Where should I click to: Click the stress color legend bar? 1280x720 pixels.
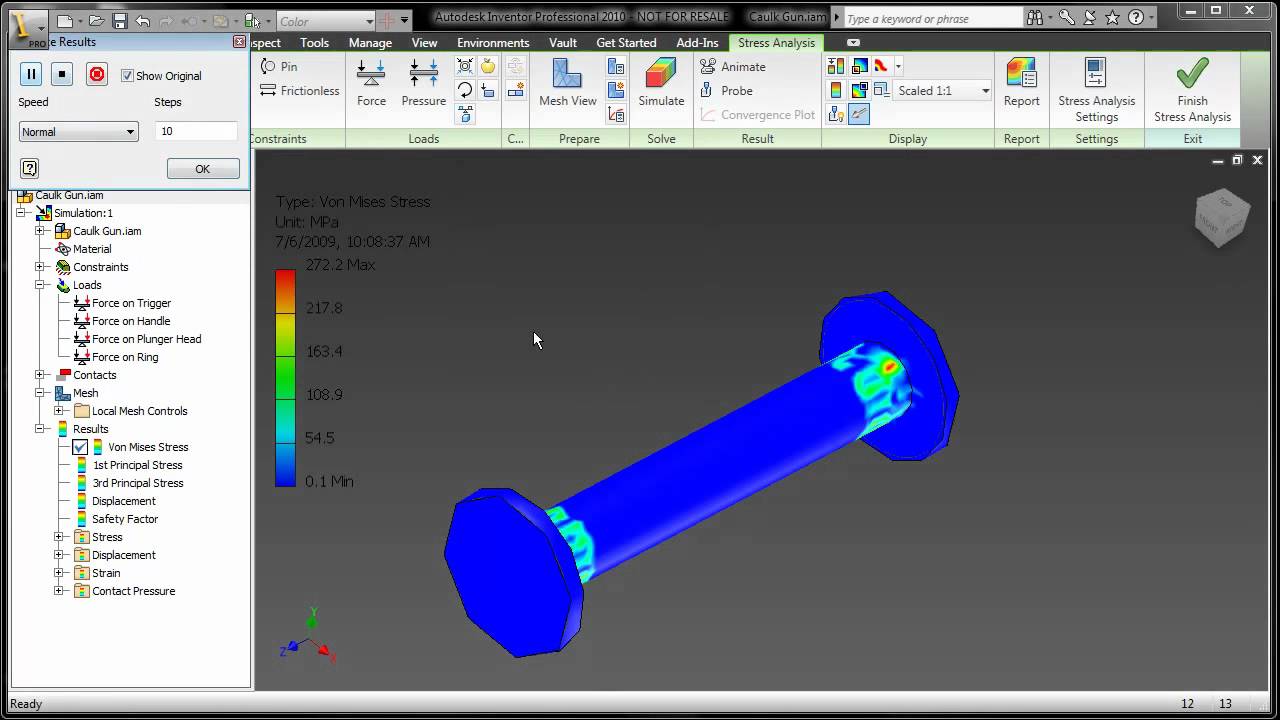pyautogui.click(x=285, y=378)
